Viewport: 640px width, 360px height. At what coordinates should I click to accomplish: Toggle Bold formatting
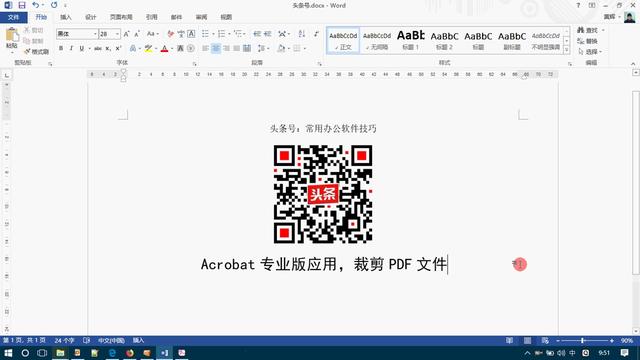click(x=61, y=49)
